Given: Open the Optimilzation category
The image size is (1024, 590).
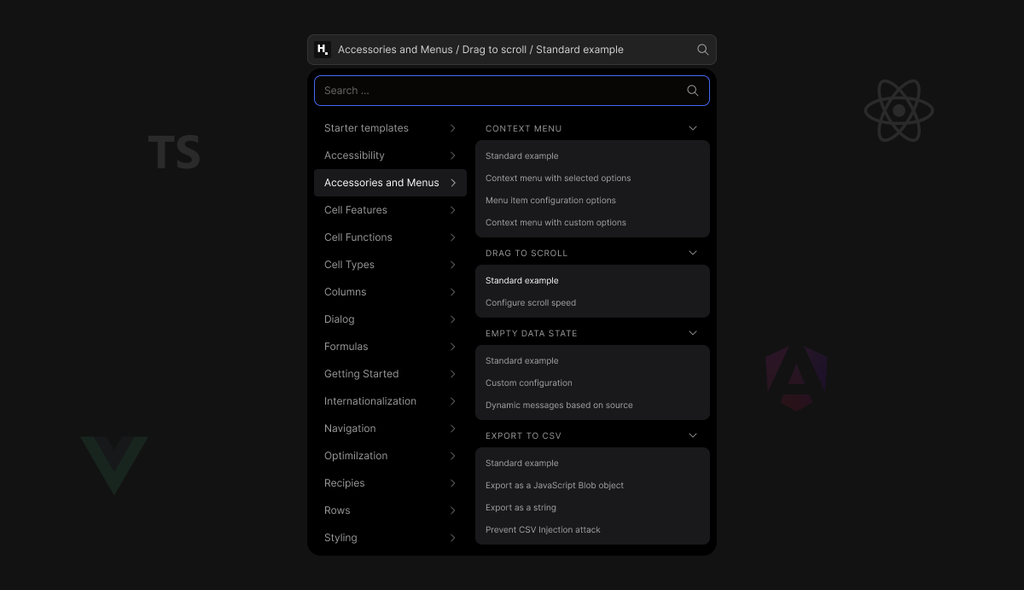Looking at the screenshot, I should pyautogui.click(x=391, y=456).
